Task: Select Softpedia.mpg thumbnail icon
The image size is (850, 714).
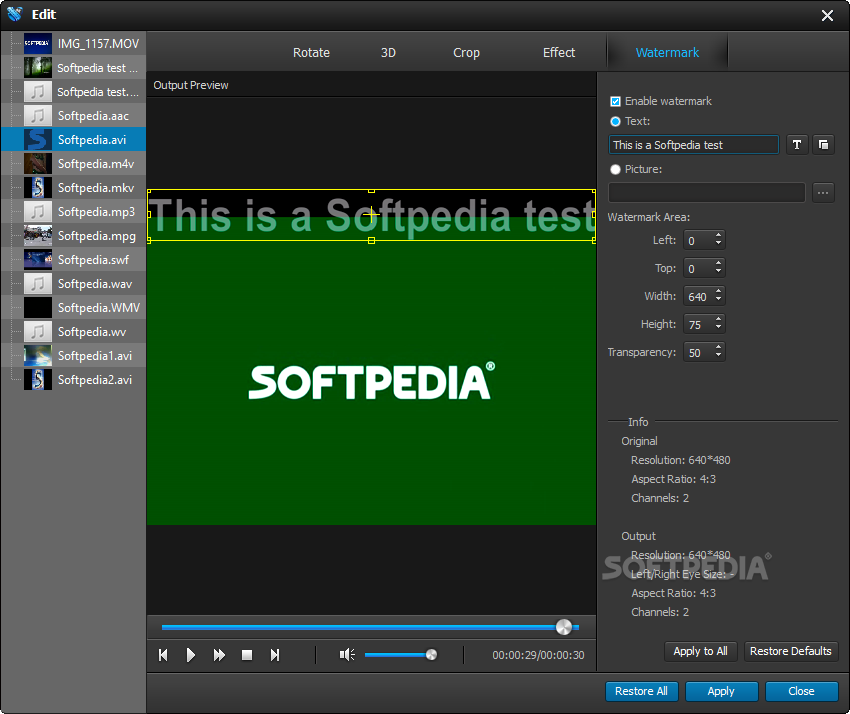Action: pos(38,236)
